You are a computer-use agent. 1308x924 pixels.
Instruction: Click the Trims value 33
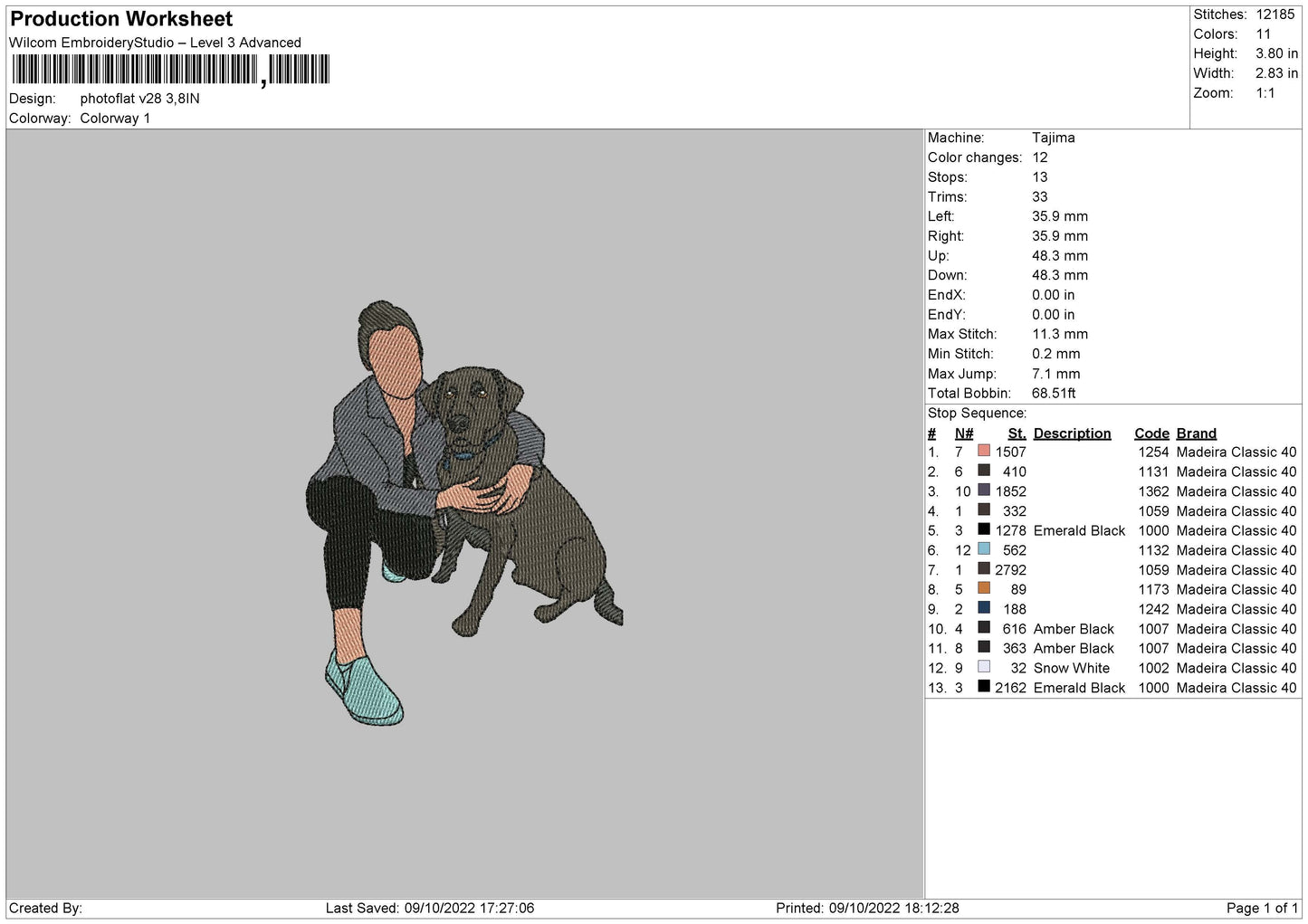point(1040,196)
